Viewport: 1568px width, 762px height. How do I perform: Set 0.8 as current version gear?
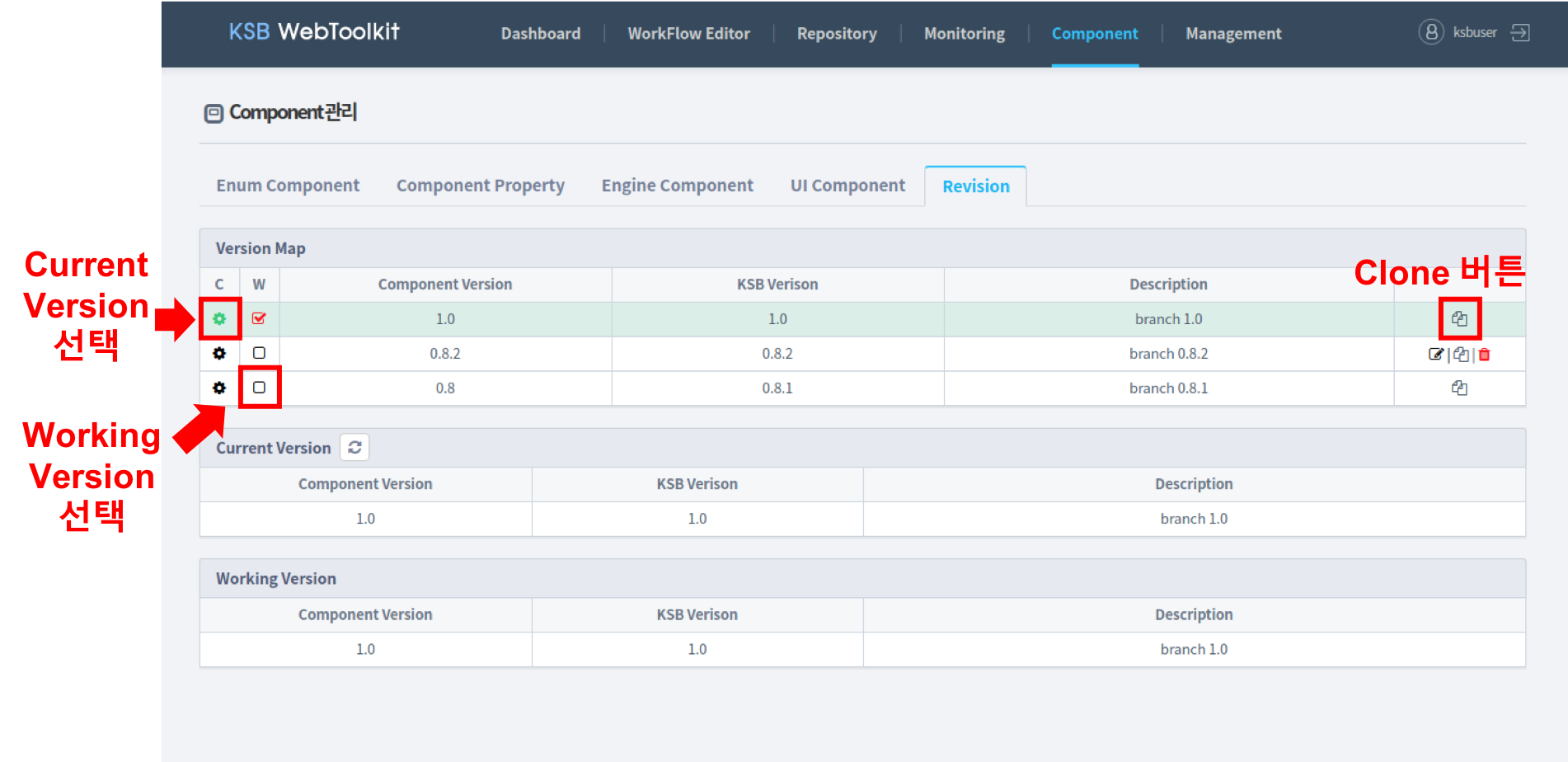(219, 388)
